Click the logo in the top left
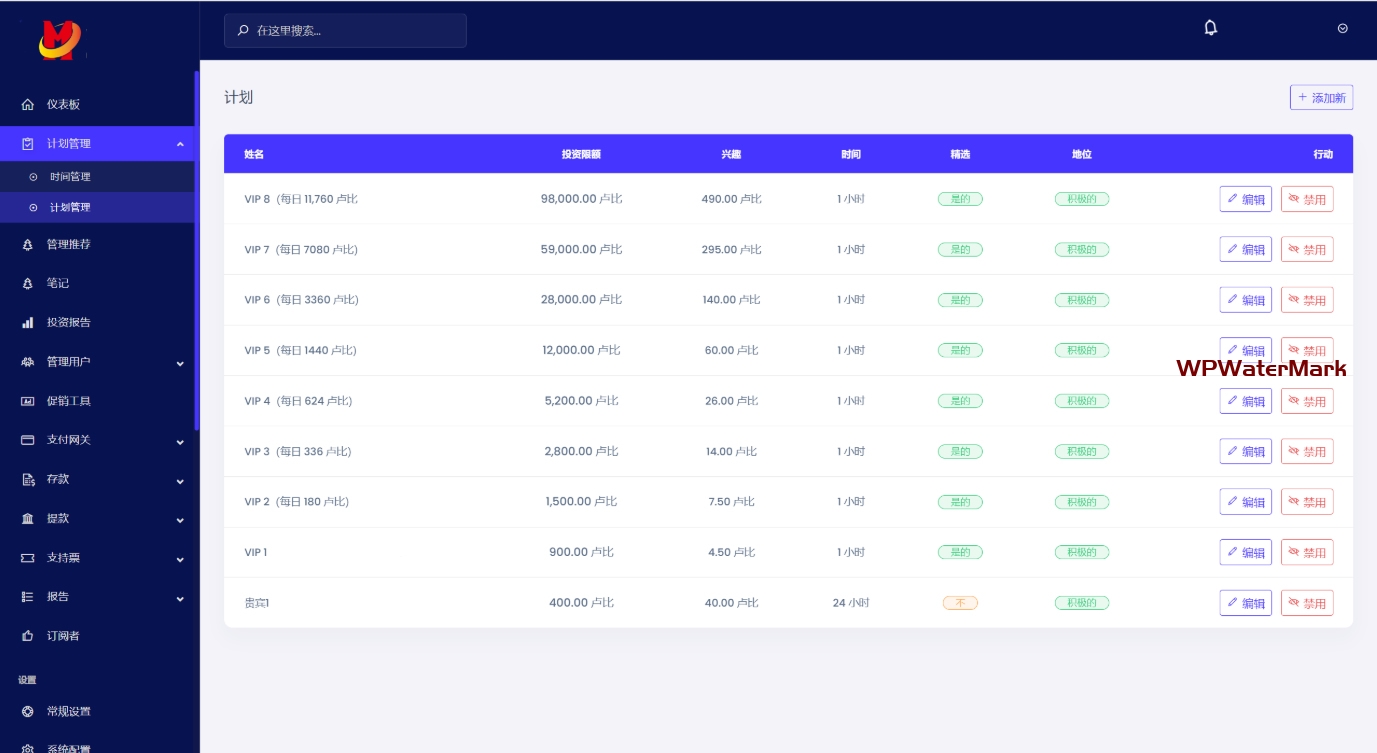The height and width of the screenshot is (753, 1377). pyautogui.click(x=60, y=40)
